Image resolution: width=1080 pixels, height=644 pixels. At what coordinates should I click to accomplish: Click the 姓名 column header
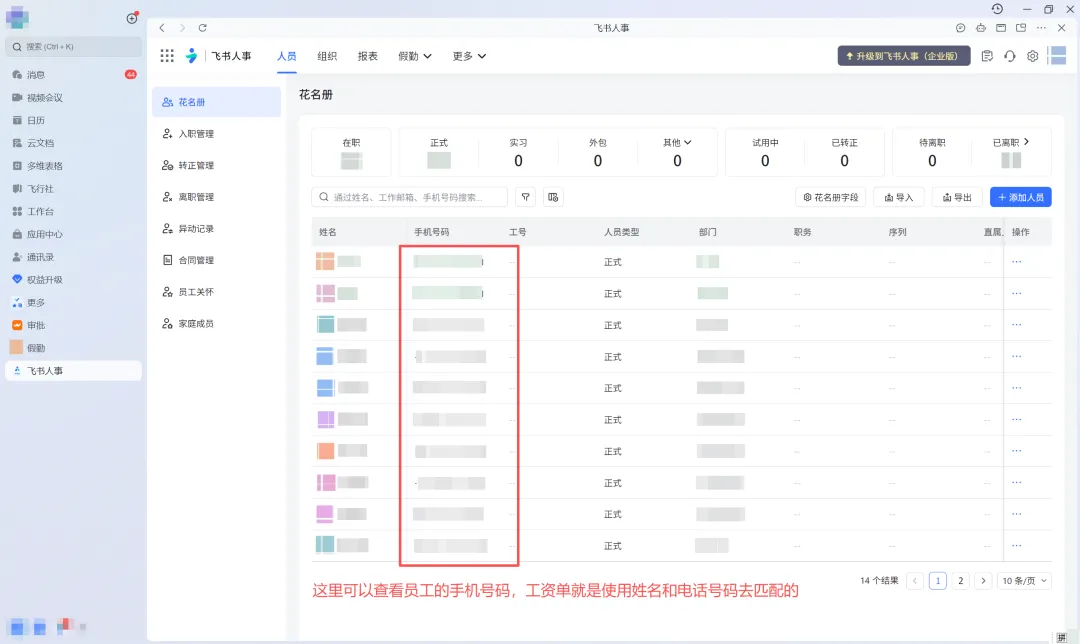pos(328,232)
